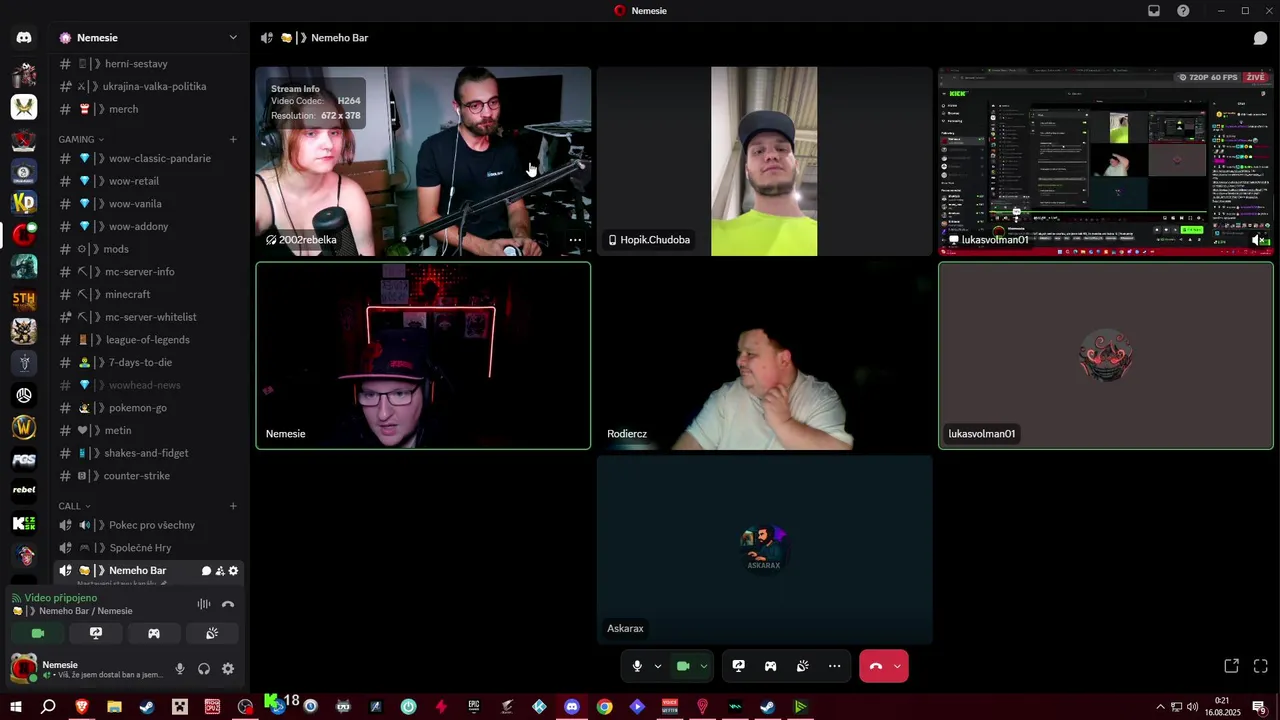This screenshot has width=1280, height=720.
Task: Open noise suppression waveform icon
Action: coord(204,604)
